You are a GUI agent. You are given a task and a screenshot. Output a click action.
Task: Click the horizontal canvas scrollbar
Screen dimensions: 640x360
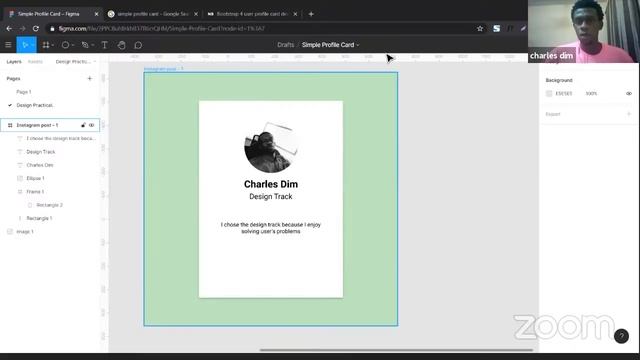pos(396,350)
